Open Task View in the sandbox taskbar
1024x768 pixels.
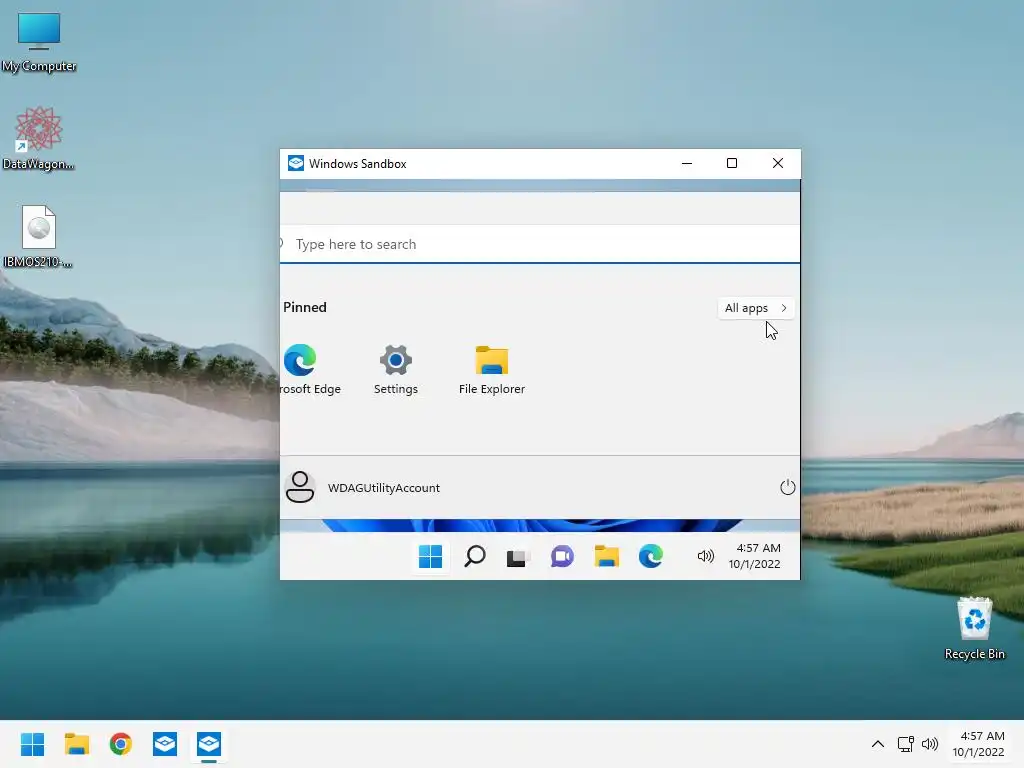pyautogui.click(x=517, y=558)
